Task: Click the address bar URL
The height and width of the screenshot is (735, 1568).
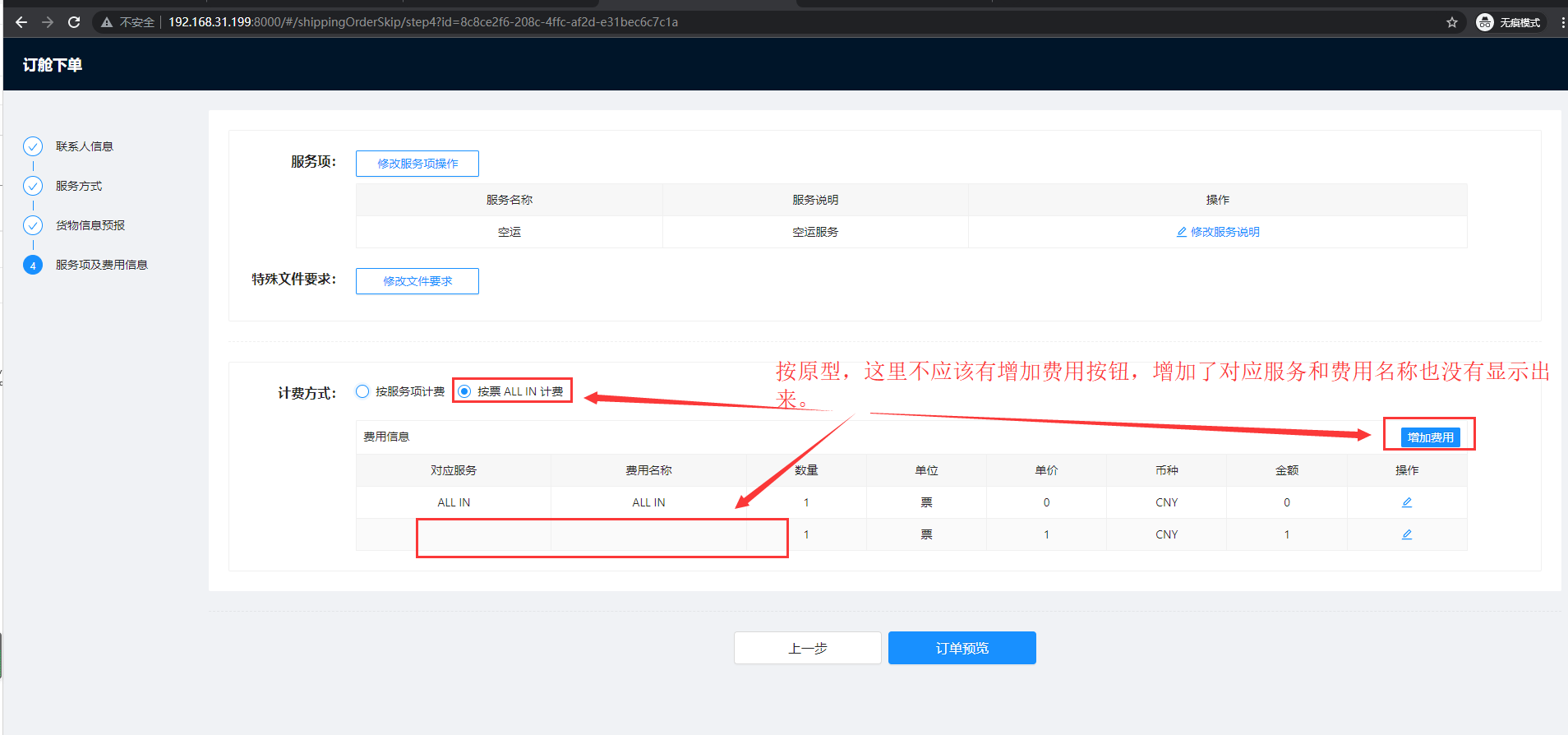Action: 423,22
